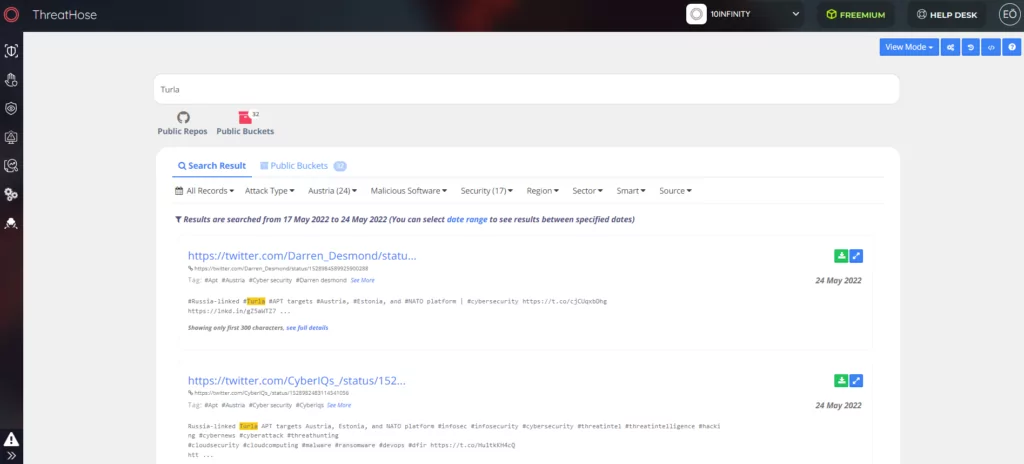1024x464 pixels.
Task: Open the HELP DESK button
Action: [948, 14]
